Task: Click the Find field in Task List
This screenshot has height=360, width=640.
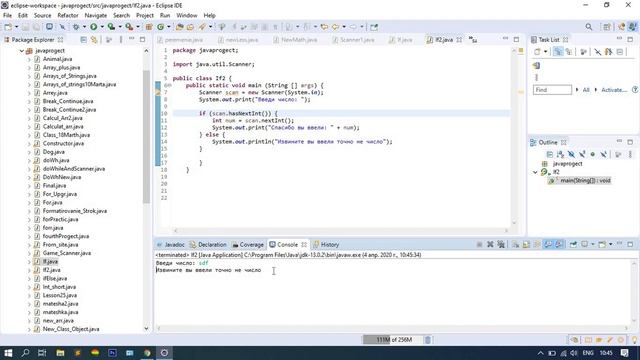Action: pyautogui.click(x=552, y=90)
